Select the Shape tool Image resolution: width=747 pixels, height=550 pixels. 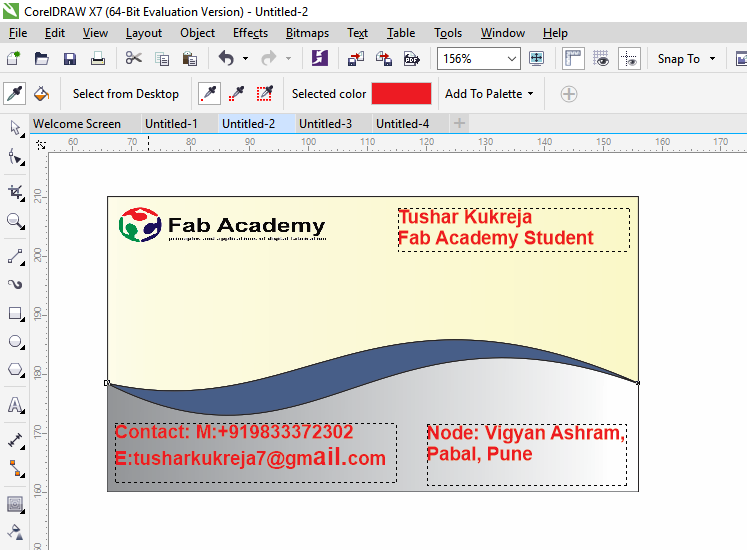[16, 157]
